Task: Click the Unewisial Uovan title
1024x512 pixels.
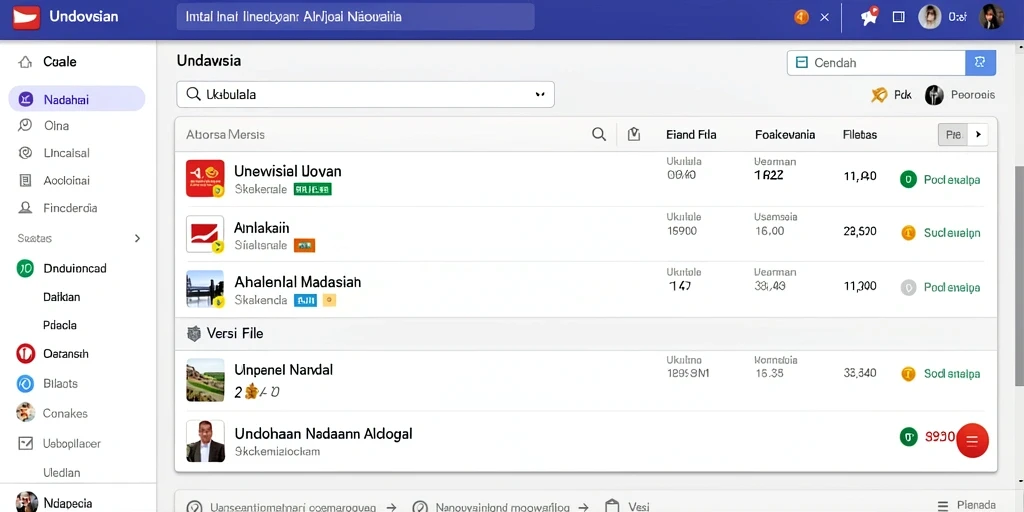Action: point(287,172)
